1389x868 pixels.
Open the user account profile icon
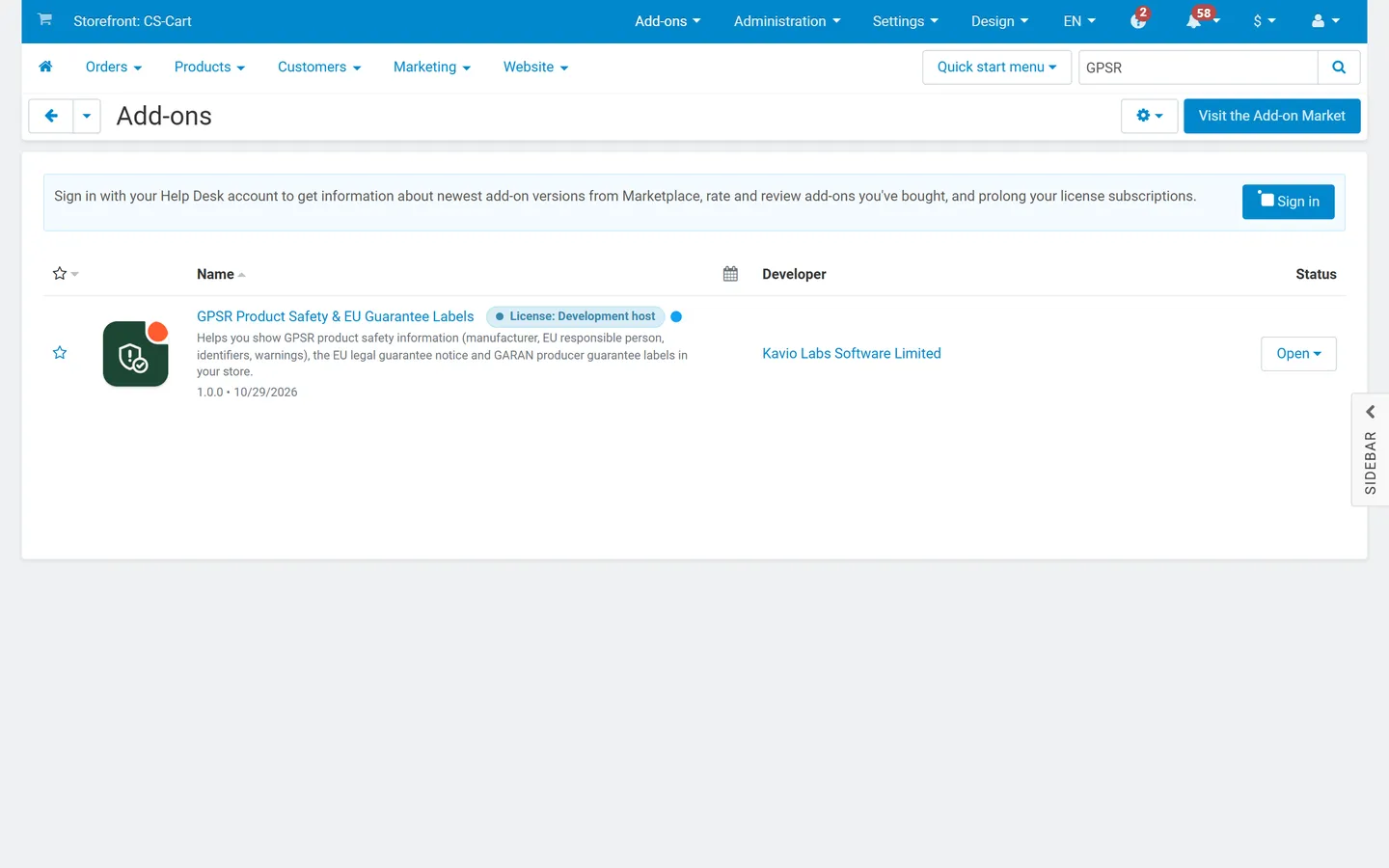(1325, 20)
